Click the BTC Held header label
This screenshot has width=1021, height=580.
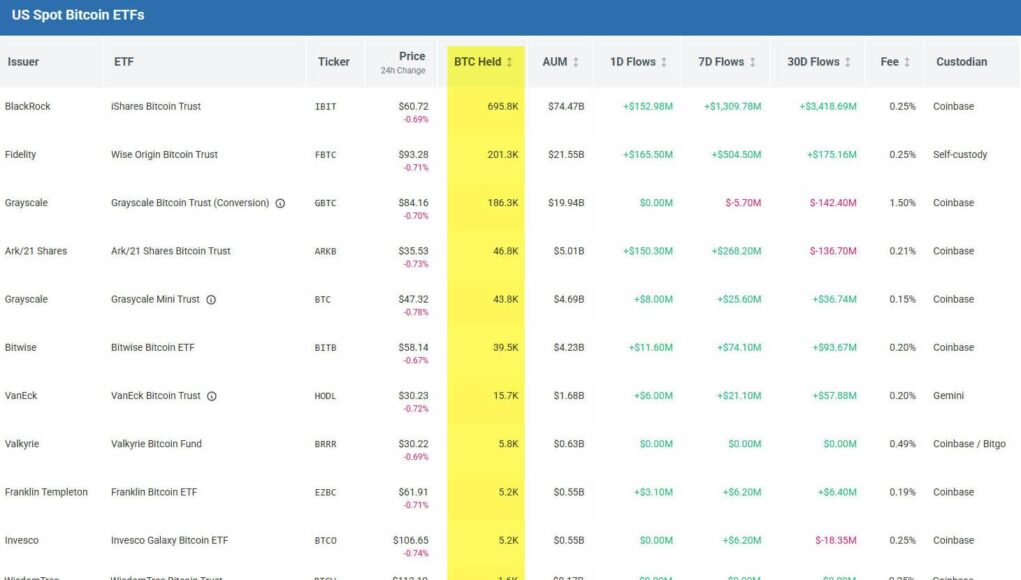pos(477,62)
